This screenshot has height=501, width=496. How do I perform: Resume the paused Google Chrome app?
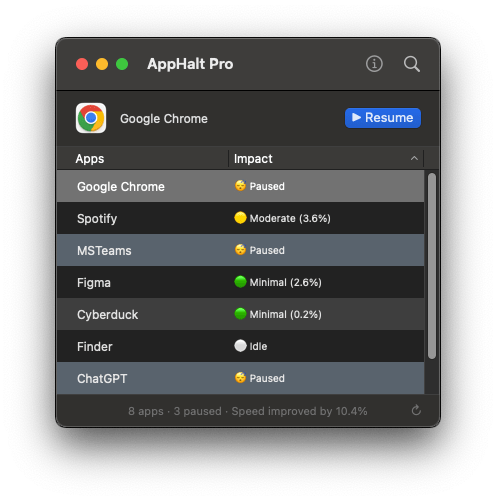click(x=383, y=118)
